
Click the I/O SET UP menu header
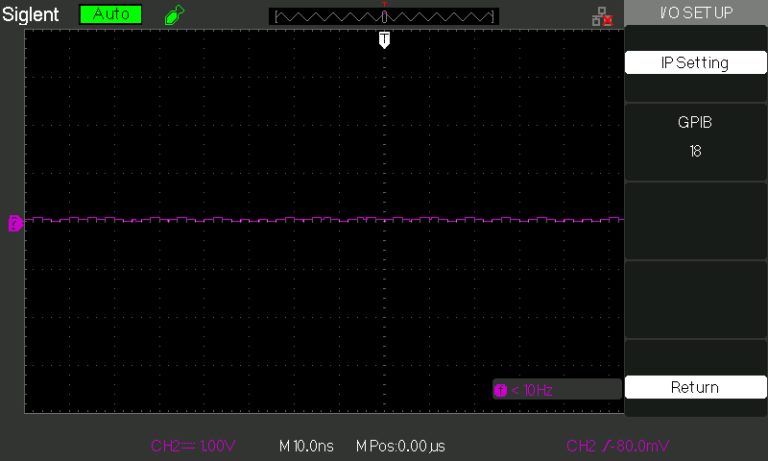[x=694, y=12]
